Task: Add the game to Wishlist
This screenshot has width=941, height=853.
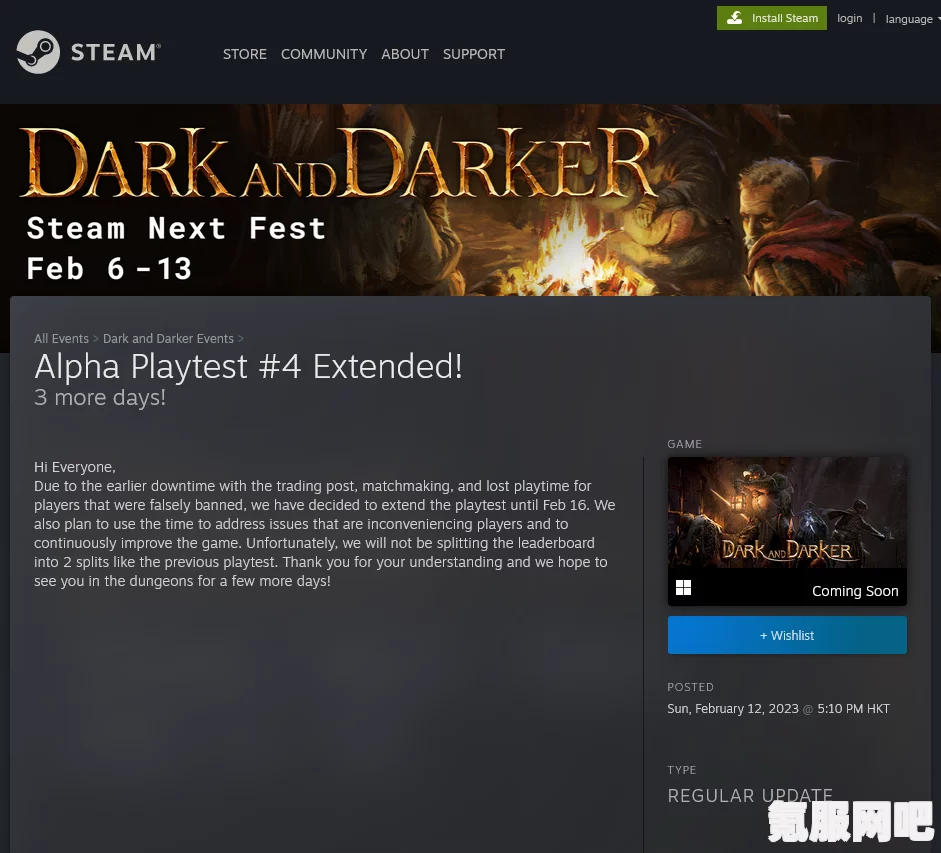Action: coord(787,635)
